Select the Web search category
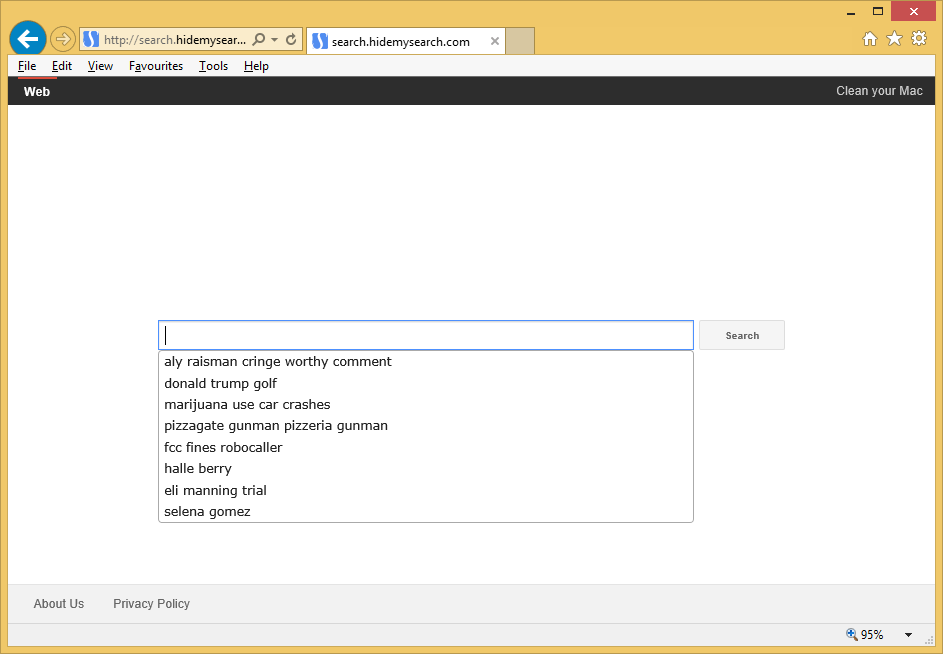 click(37, 91)
